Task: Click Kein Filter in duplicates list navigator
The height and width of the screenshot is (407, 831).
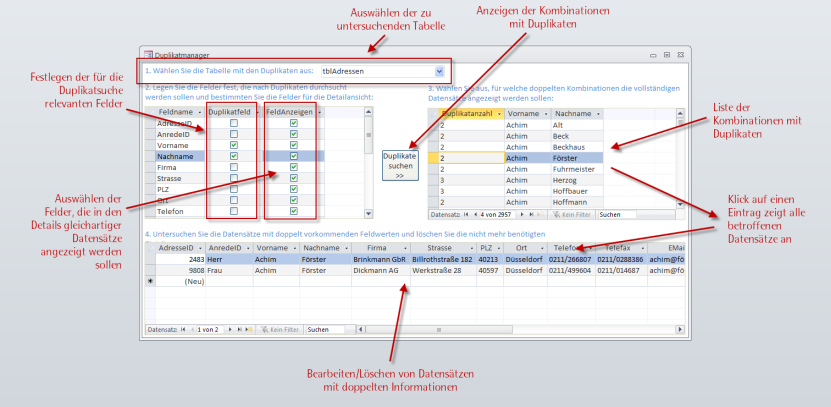Action: (572, 214)
